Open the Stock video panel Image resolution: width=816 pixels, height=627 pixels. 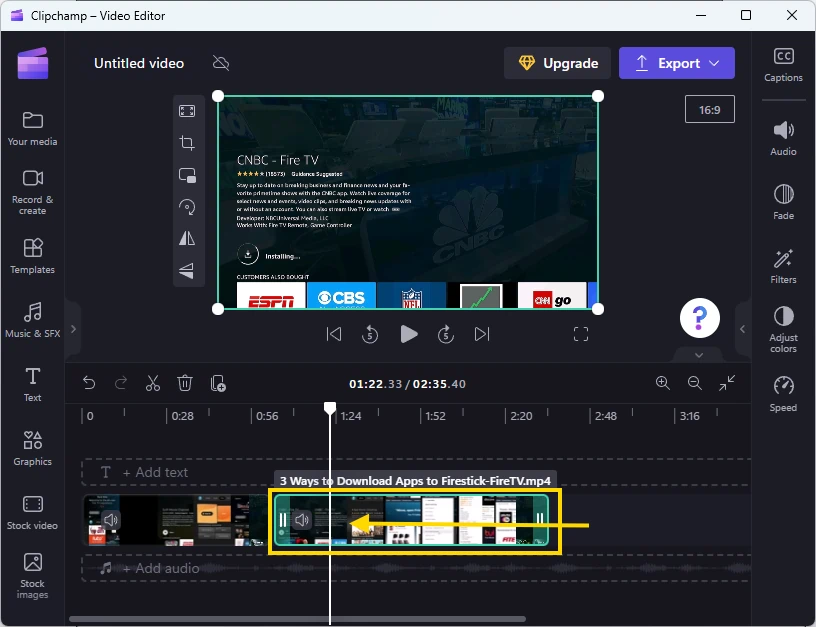click(x=32, y=512)
